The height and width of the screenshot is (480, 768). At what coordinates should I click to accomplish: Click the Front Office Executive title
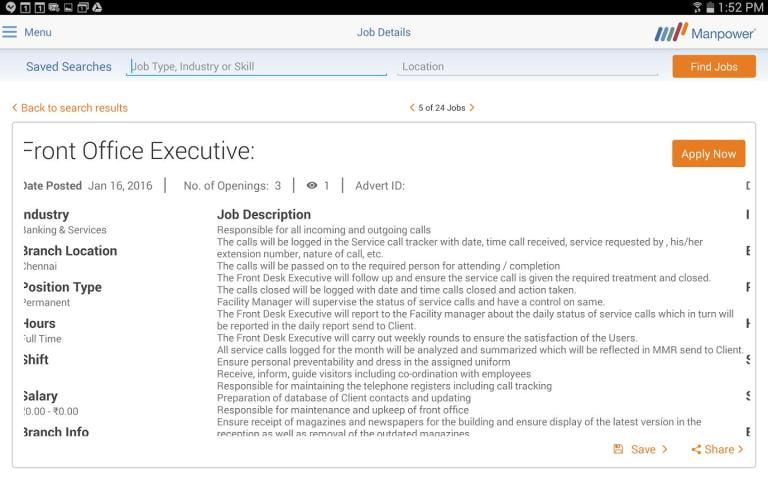click(138, 152)
